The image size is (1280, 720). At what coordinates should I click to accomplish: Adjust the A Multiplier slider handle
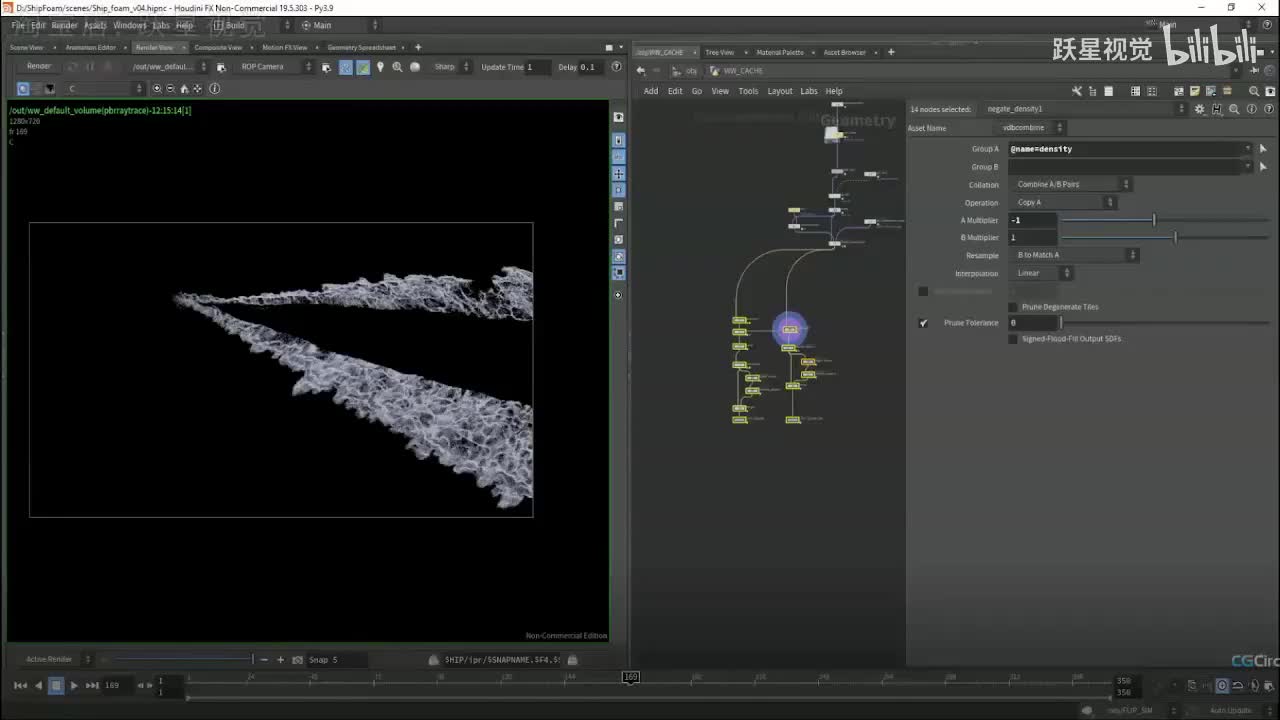(1154, 220)
